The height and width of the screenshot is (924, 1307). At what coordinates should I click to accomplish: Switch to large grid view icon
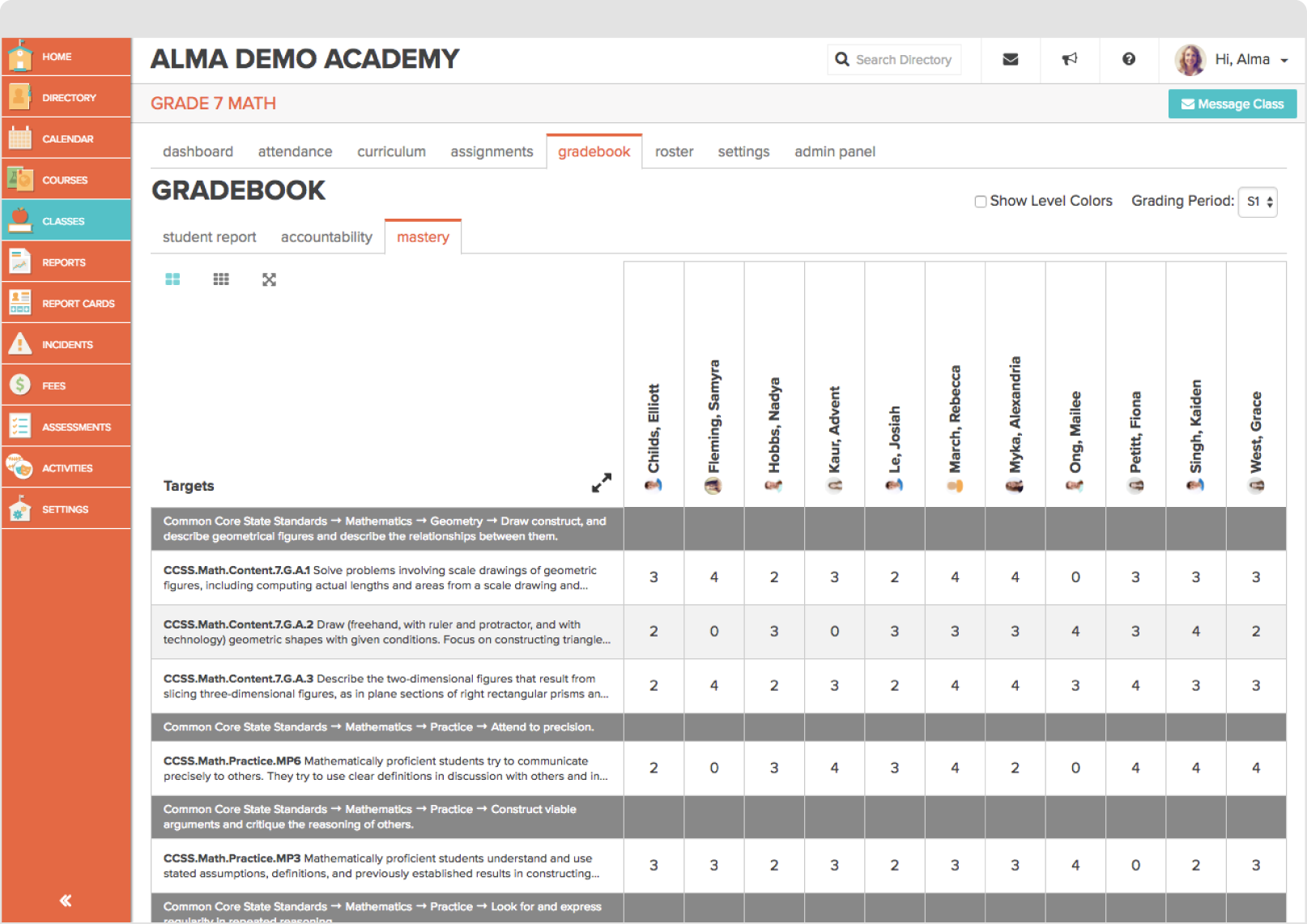click(x=172, y=279)
